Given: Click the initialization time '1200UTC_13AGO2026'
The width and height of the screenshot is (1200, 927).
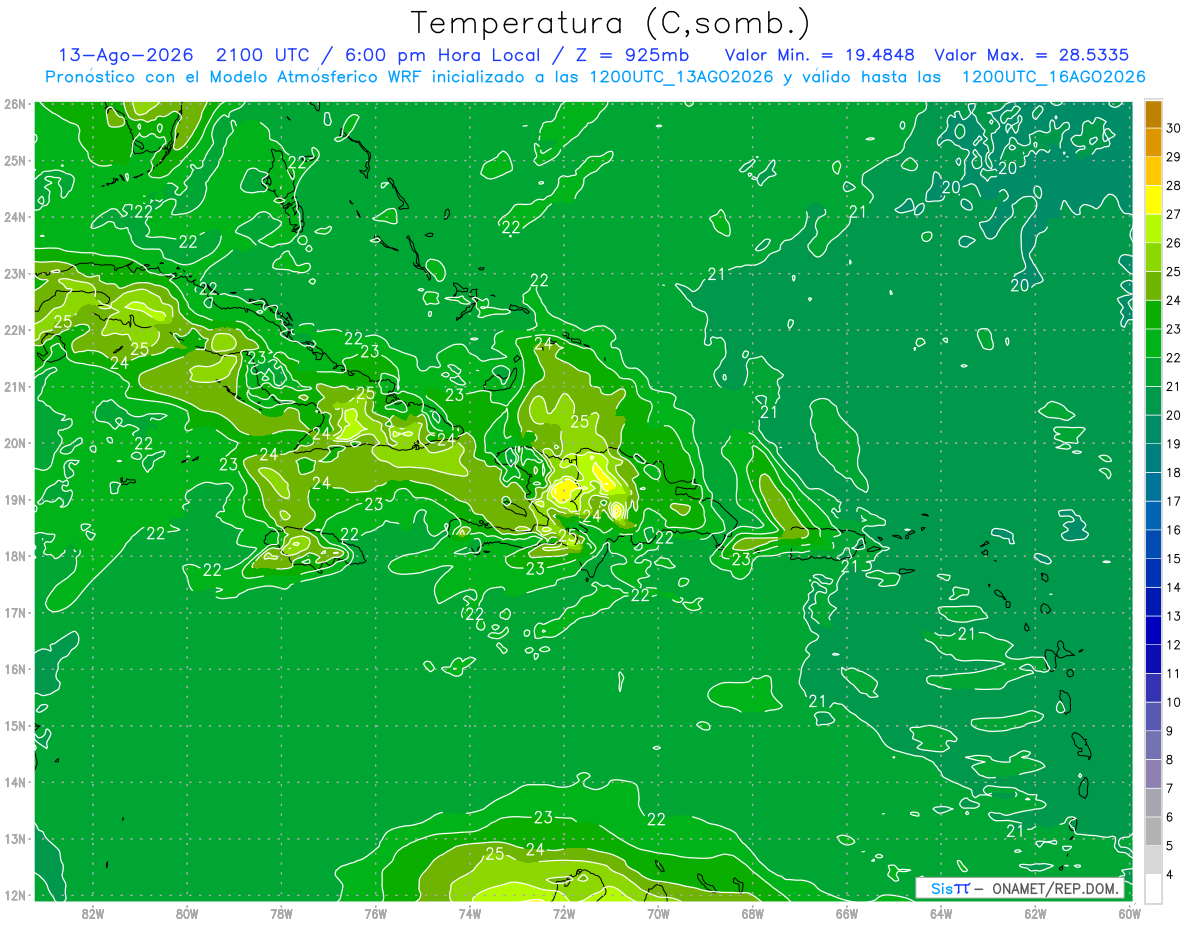Looking at the screenshot, I should click(x=680, y=77).
